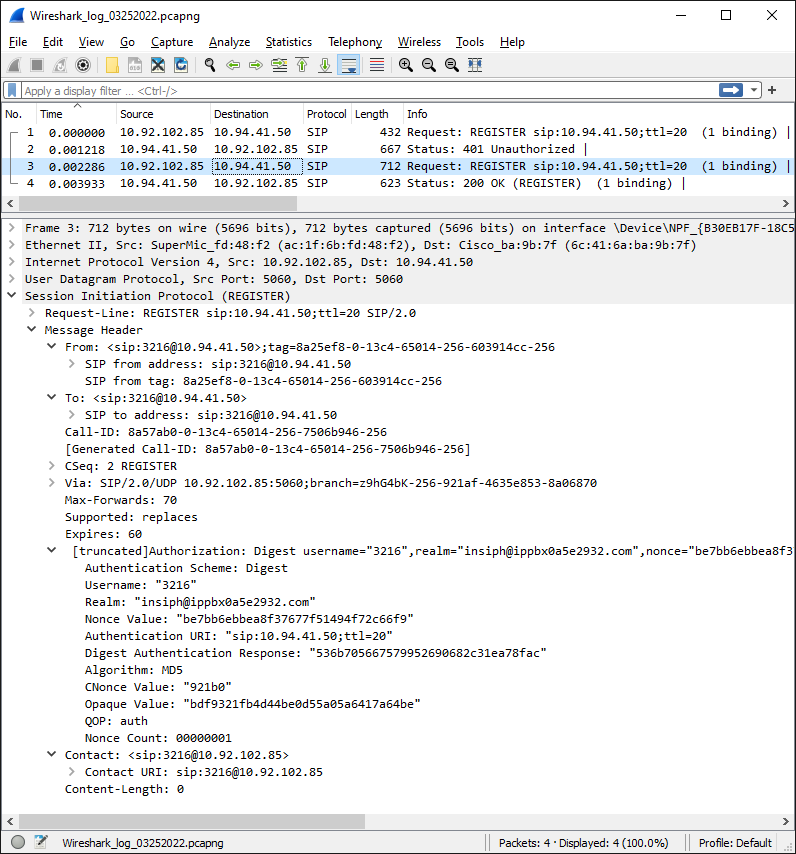Open the File menu
Screen dimensions: 796x854
18,42
